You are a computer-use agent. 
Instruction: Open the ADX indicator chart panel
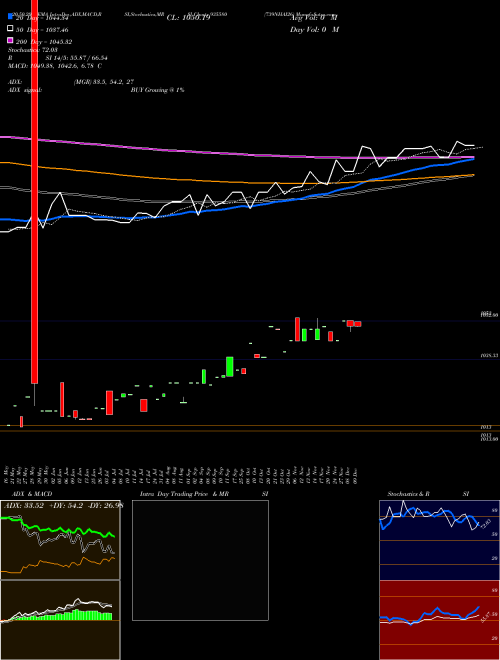(x=60, y=540)
